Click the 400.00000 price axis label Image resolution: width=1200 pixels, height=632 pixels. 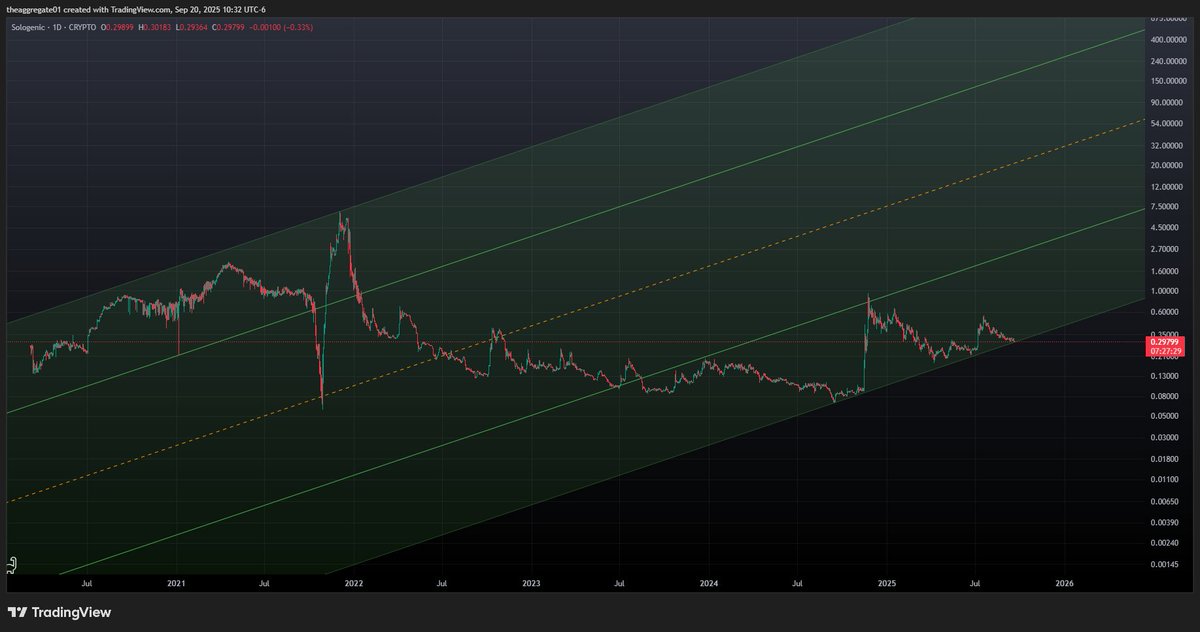1167,40
